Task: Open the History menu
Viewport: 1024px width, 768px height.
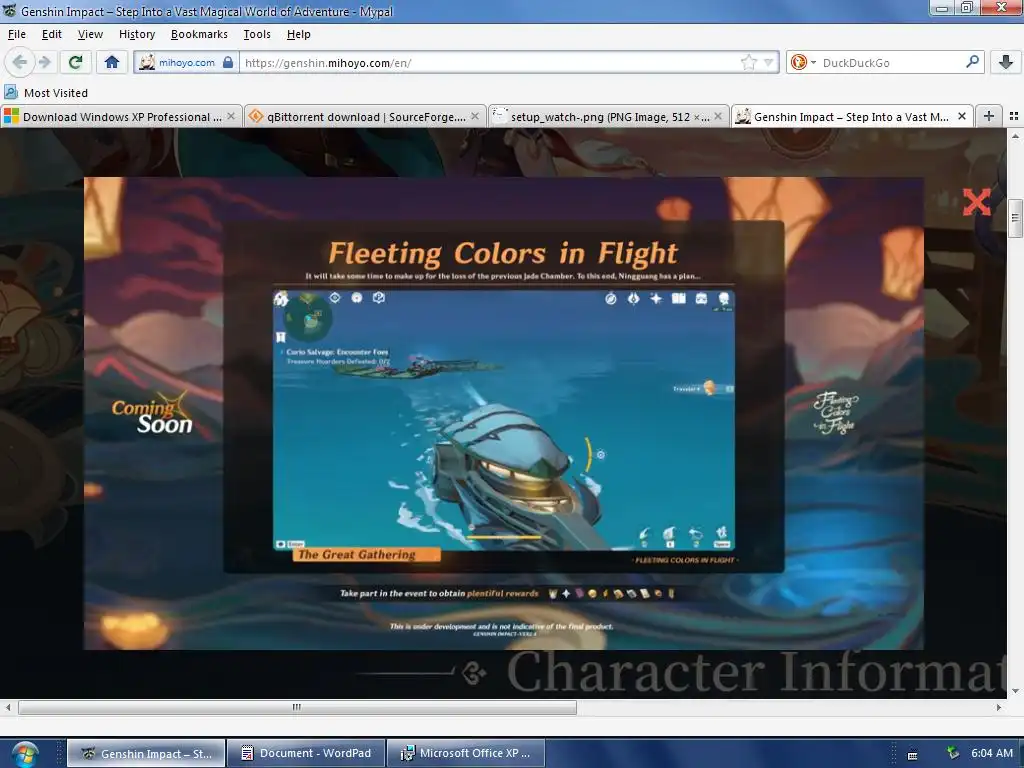Action: click(x=137, y=34)
